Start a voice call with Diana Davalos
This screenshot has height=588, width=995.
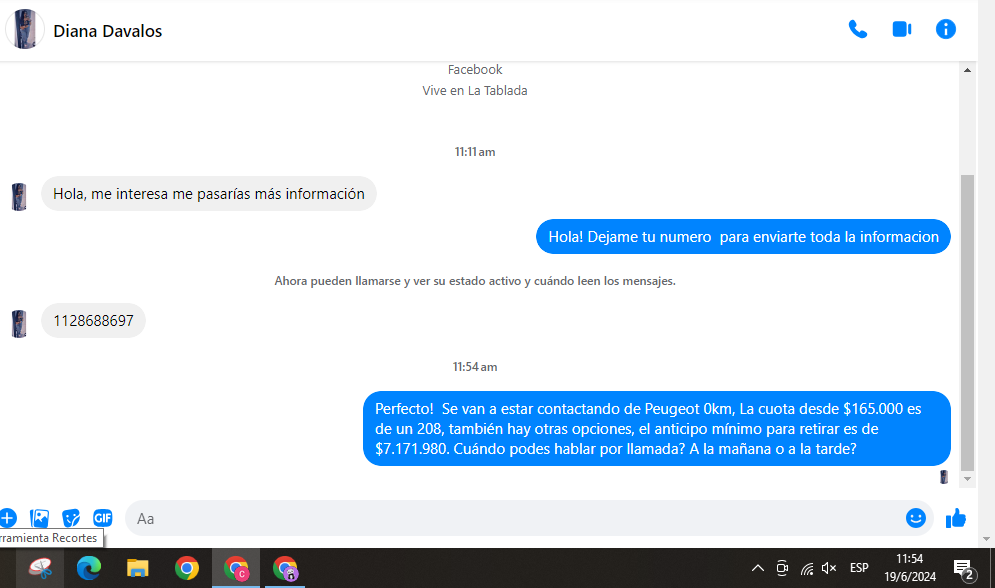point(857,29)
